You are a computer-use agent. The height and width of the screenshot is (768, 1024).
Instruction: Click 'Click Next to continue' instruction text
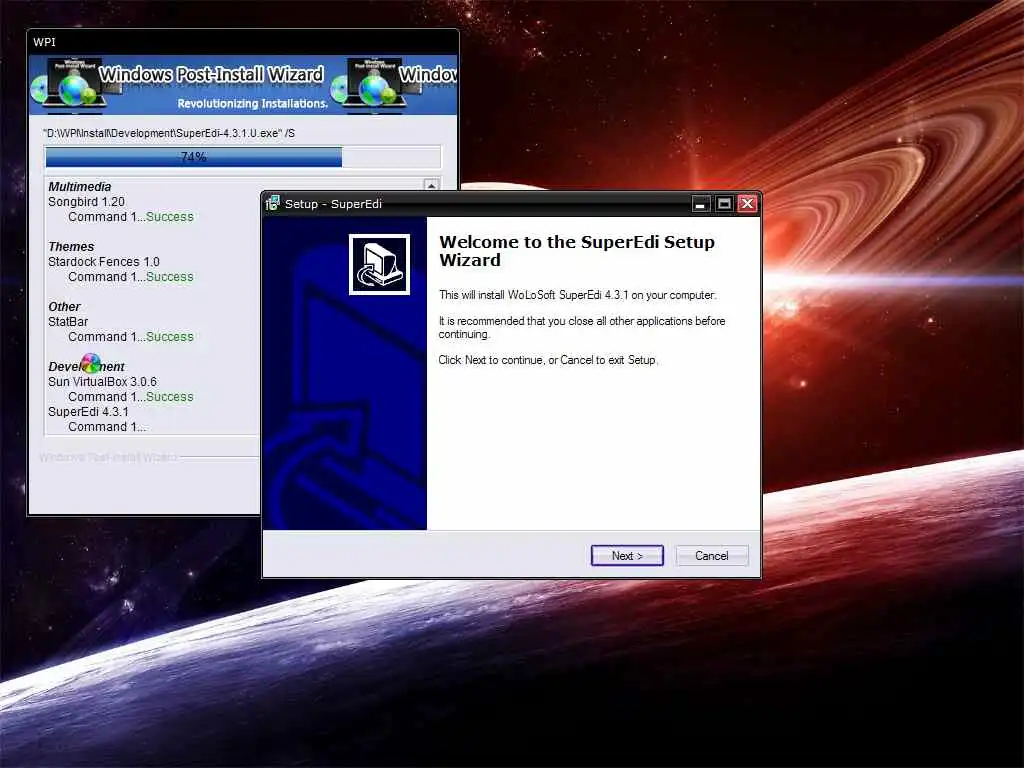(548, 360)
